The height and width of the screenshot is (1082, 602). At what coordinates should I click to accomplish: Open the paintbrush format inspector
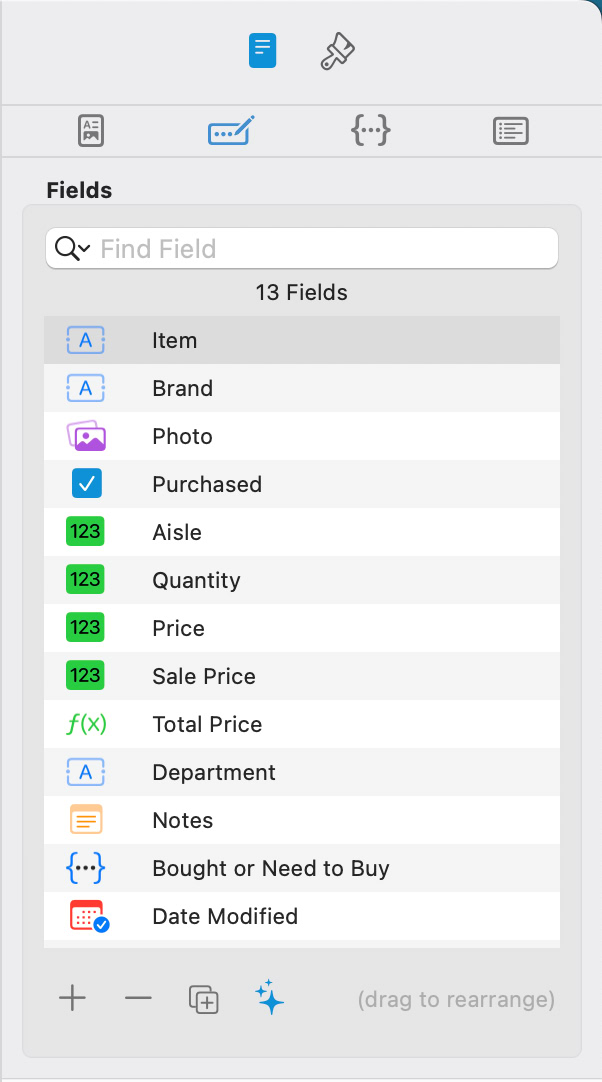tap(337, 51)
